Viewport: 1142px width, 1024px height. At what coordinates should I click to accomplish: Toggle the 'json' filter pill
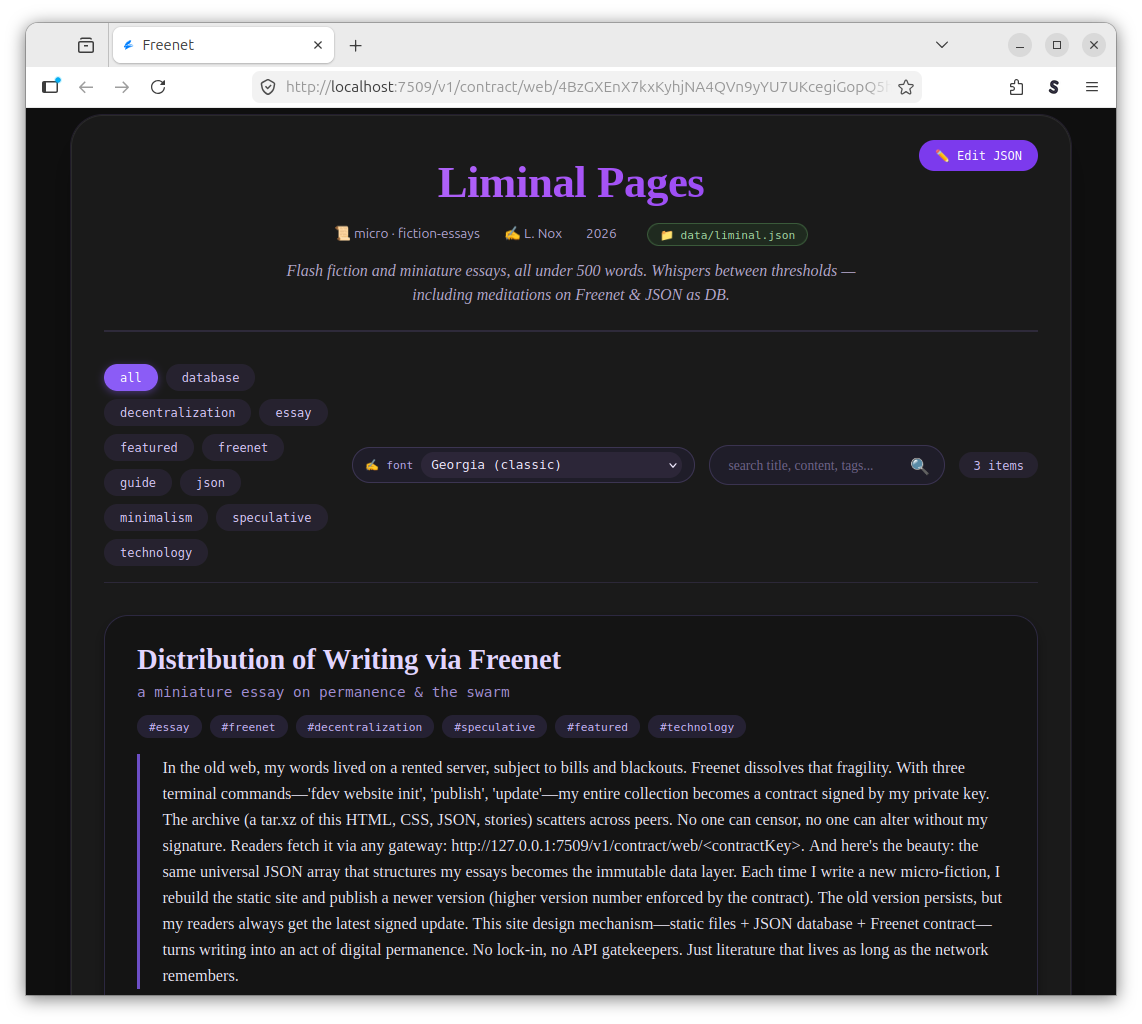210,482
